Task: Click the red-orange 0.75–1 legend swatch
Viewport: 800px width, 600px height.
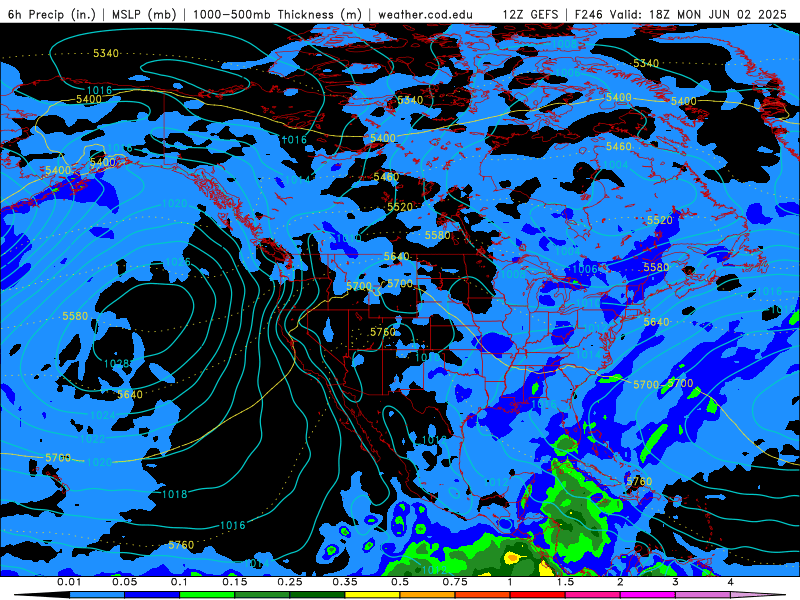Action: click(x=482, y=595)
